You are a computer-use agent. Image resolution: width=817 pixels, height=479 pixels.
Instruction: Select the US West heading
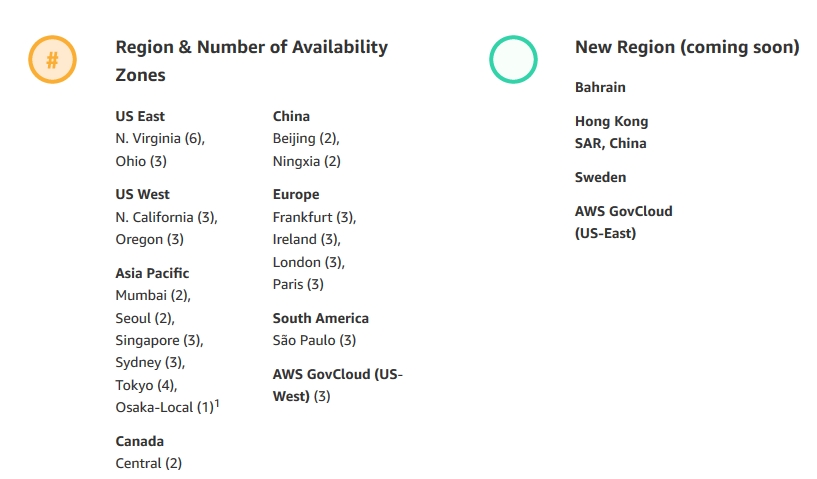[143, 194]
